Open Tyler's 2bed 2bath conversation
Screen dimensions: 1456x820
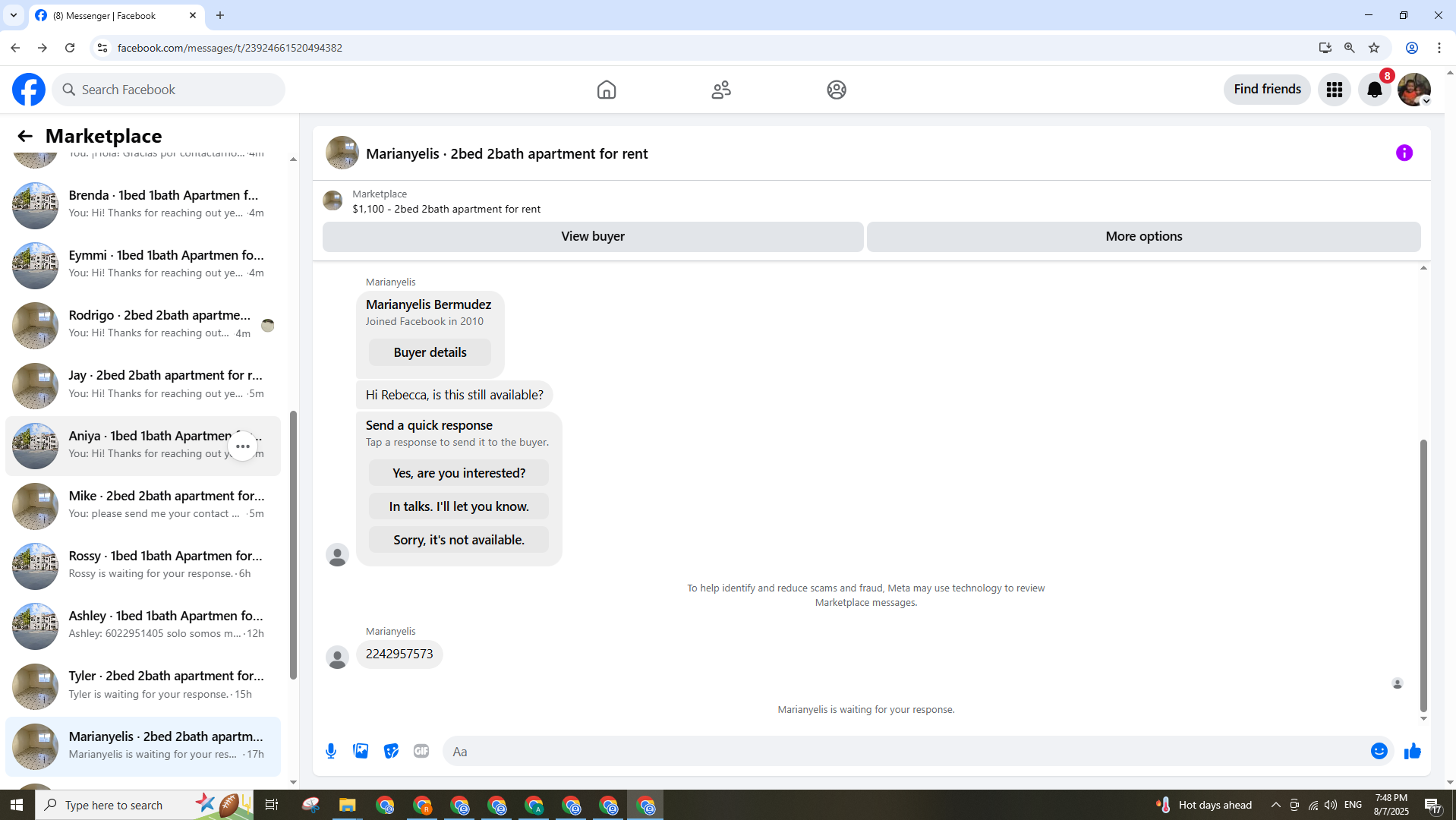(143, 686)
